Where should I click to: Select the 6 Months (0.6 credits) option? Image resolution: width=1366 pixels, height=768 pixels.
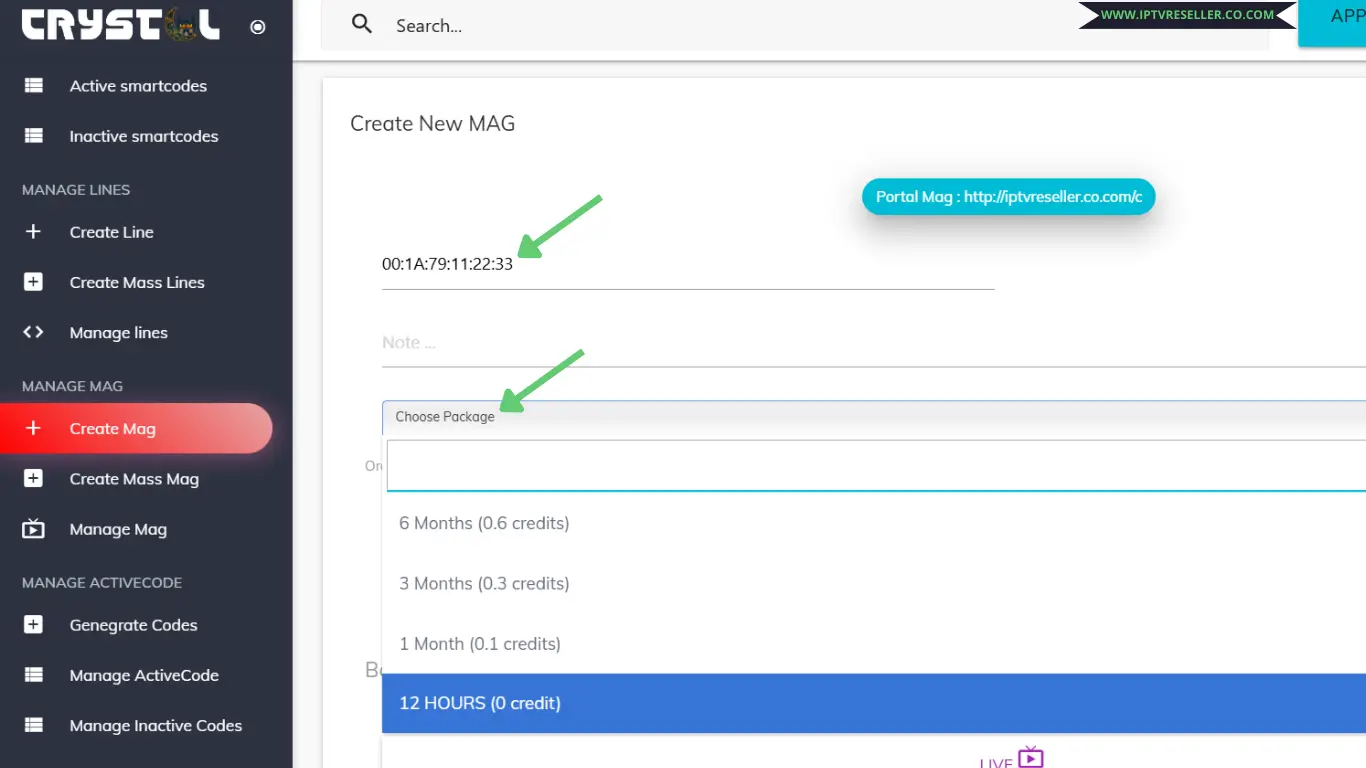click(x=484, y=522)
